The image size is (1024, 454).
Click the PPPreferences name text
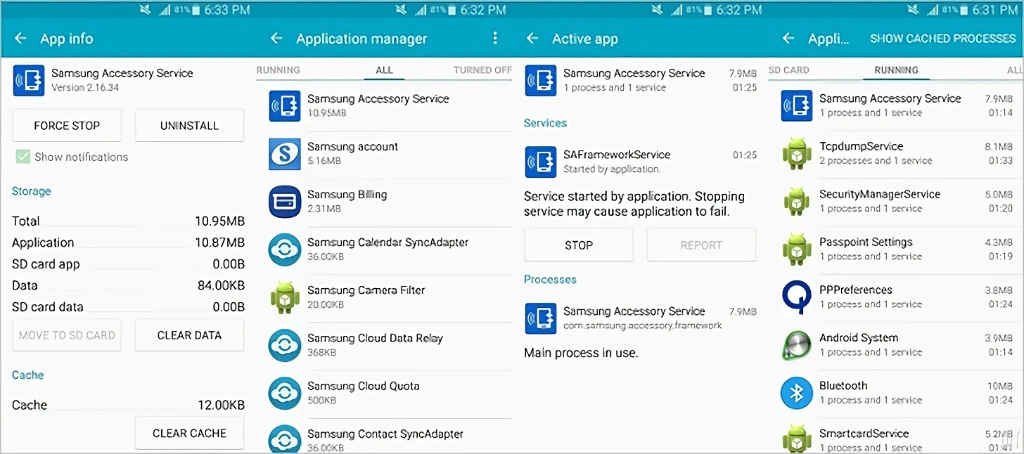(x=856, y=290)
